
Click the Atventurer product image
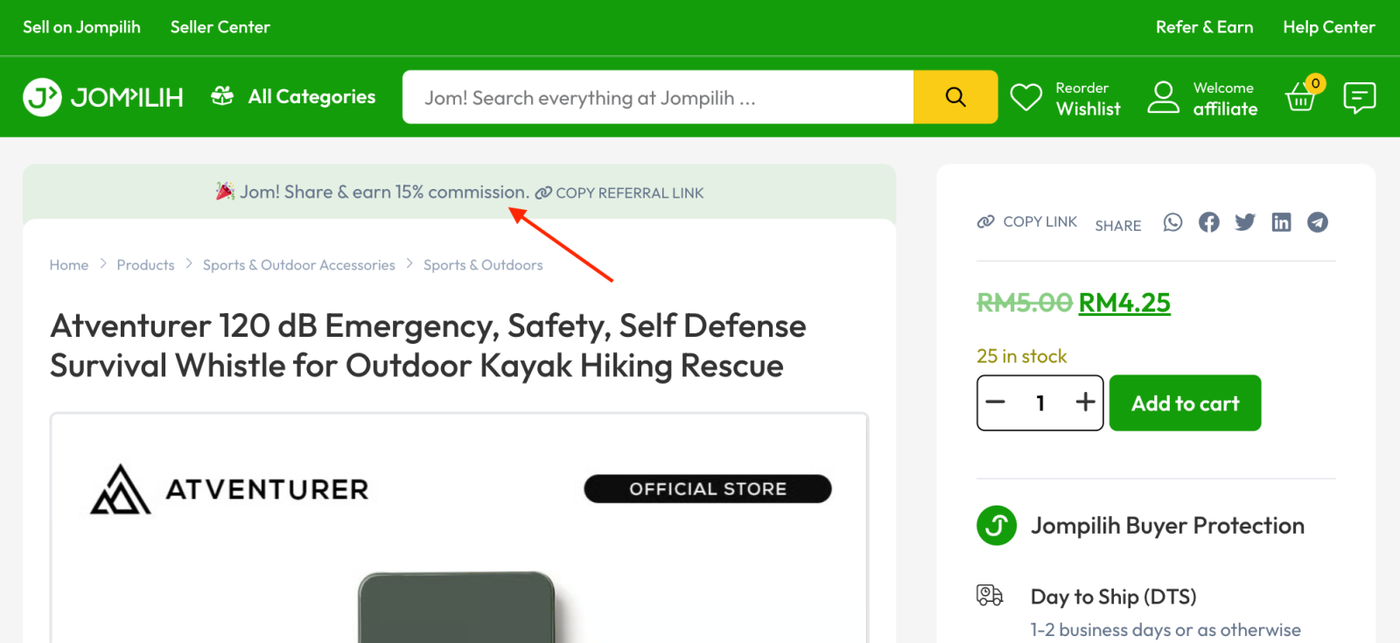(x=459, y=528)
